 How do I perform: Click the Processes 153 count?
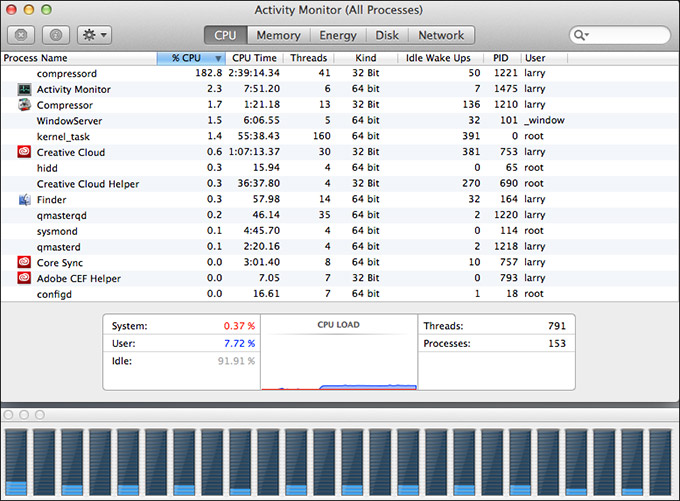point(557,344)
